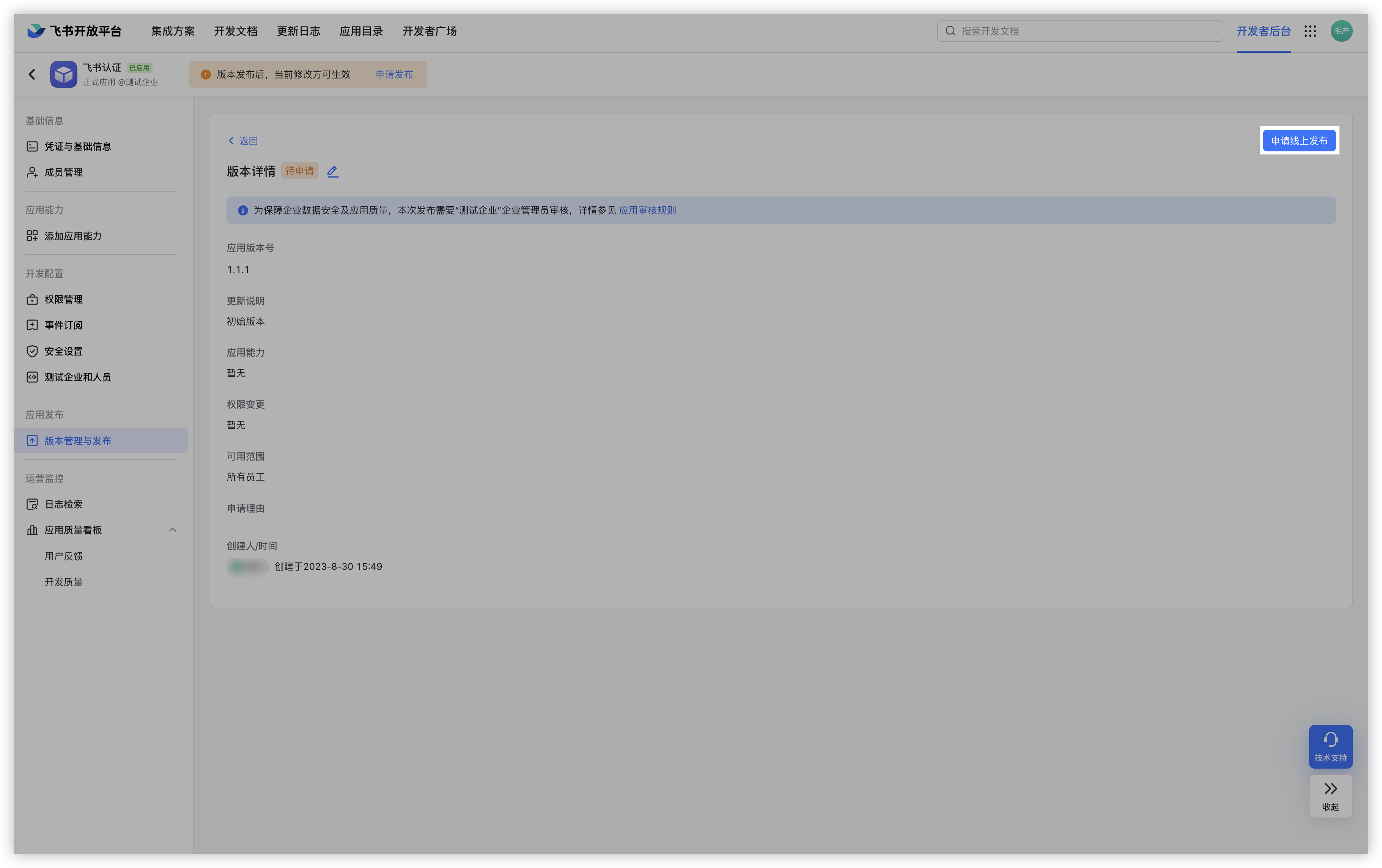Click the 飞书开放平台 logo
This screenshot has width=1382, height=868.
pyautogui.click(x=75, y=31)
